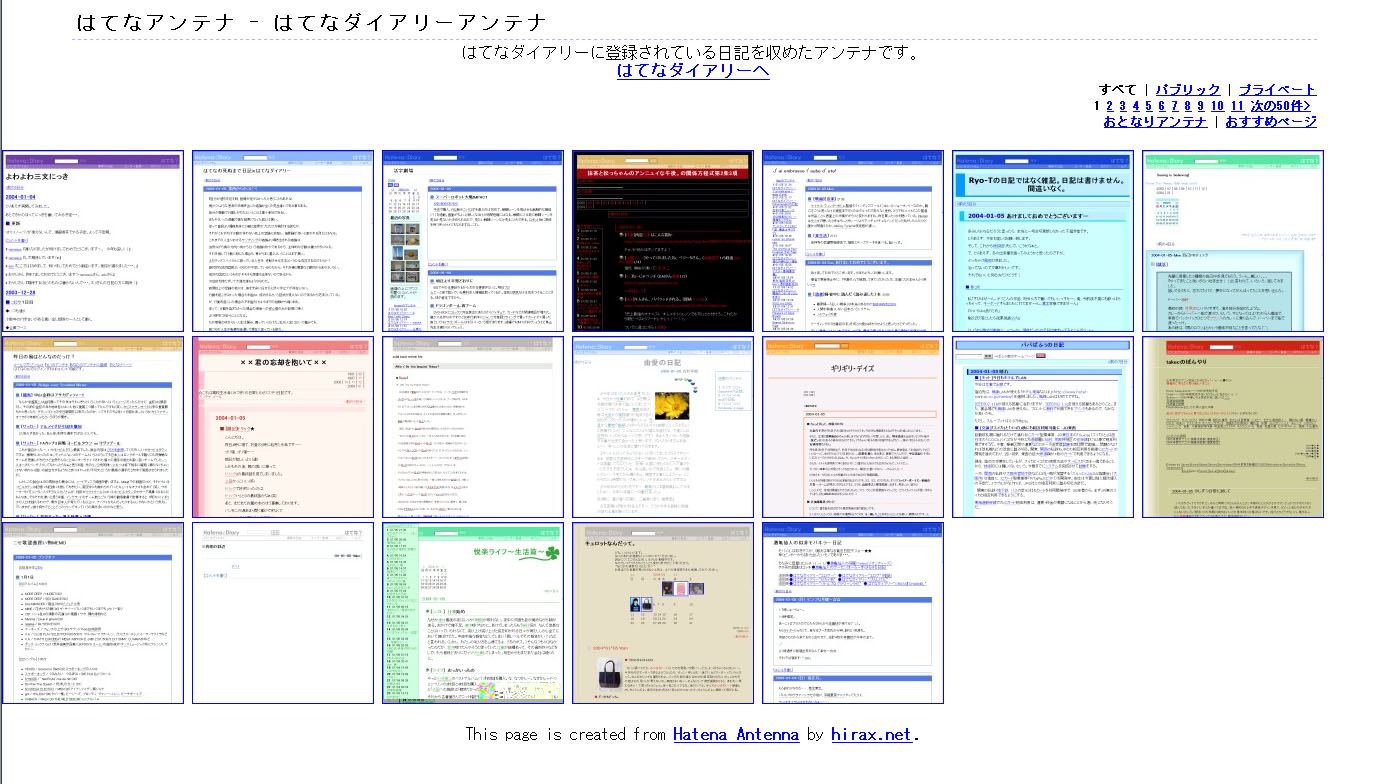Open the green clover 快楽ライフ thumbnail
The image size is (1381, 784).
(473, 613)
